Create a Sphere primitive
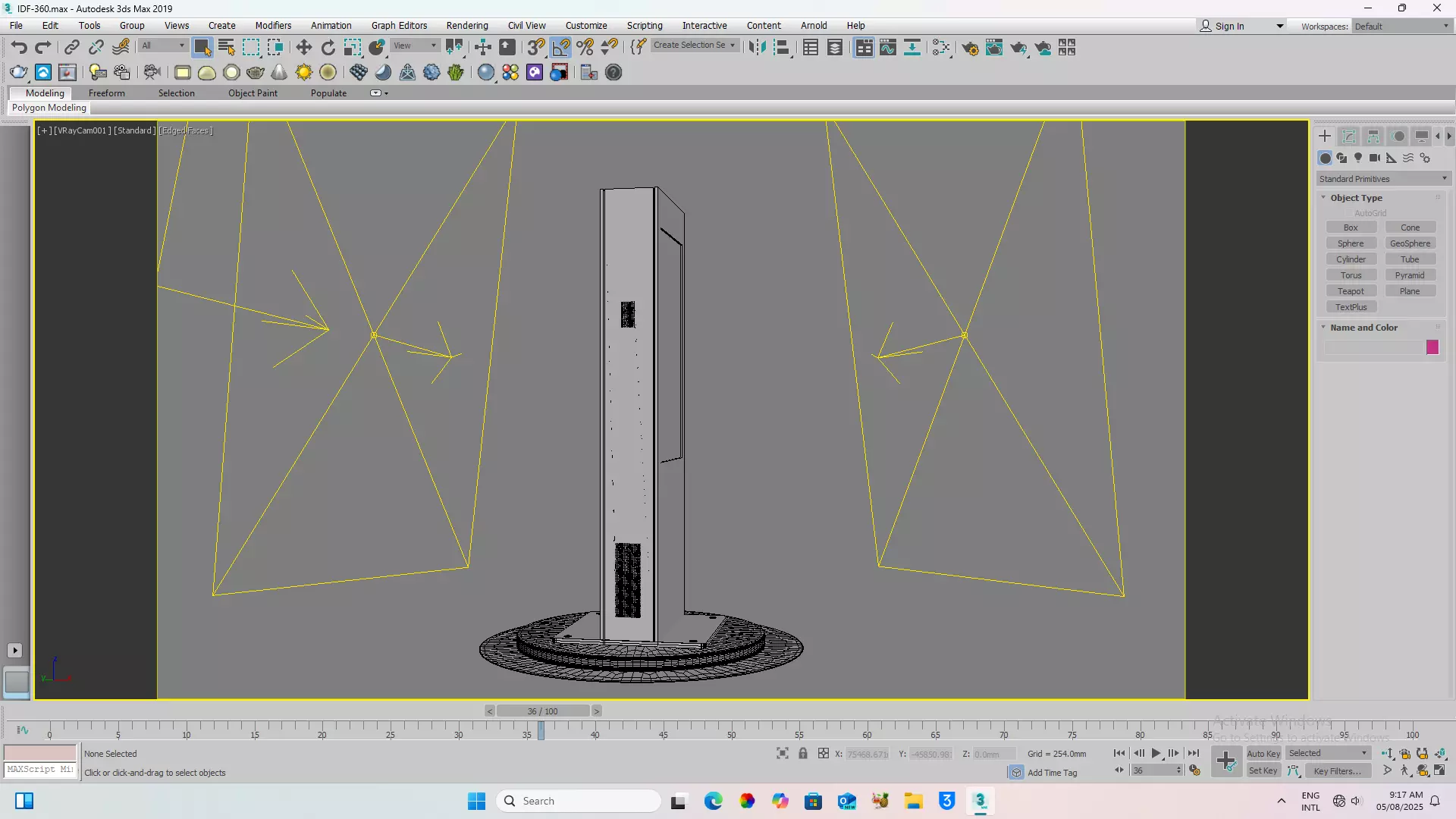 click(x=1351, y=243)
